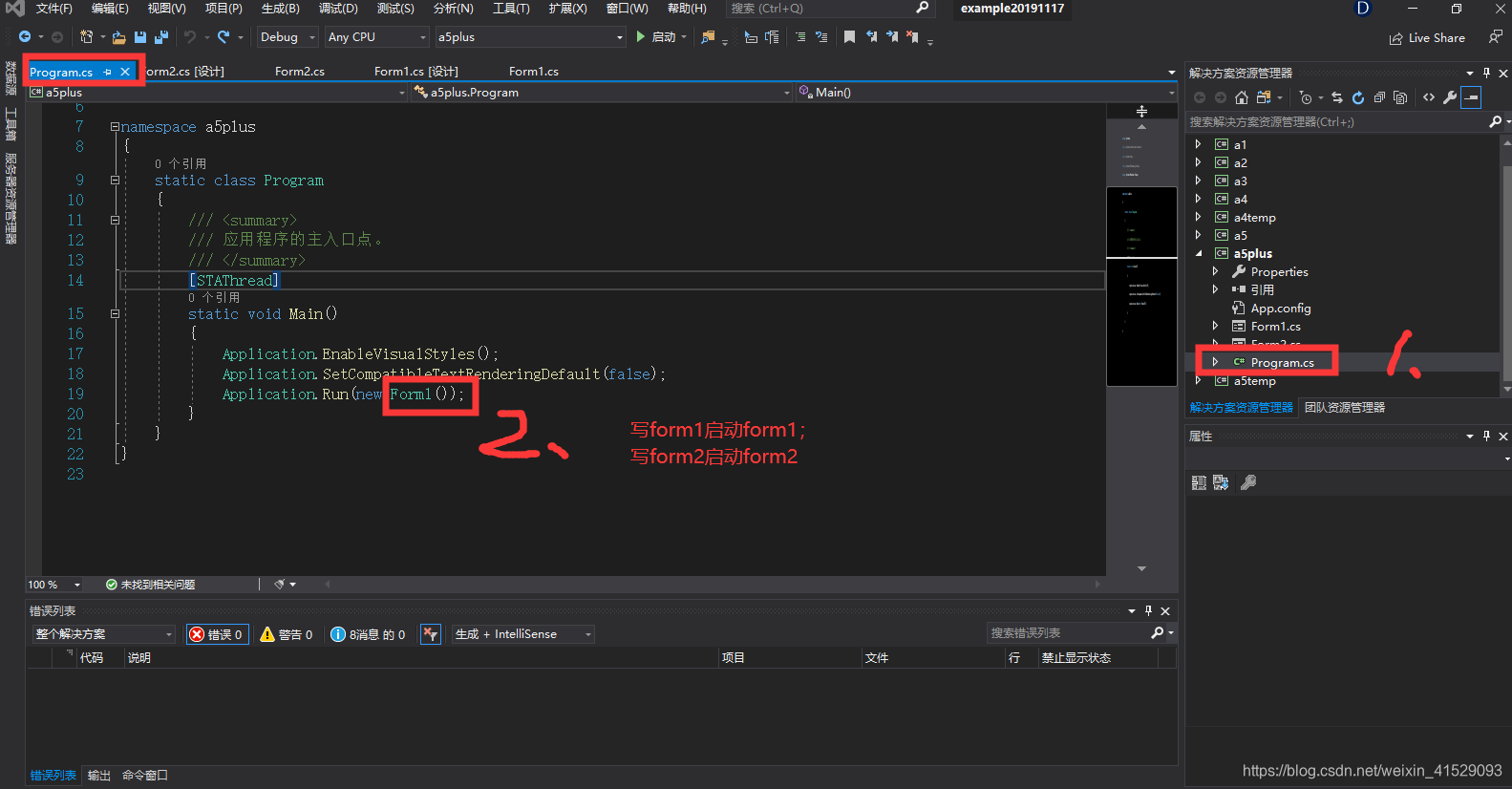
Task: Toggle preview selected items button
Action: click(x=1471, y=97)
